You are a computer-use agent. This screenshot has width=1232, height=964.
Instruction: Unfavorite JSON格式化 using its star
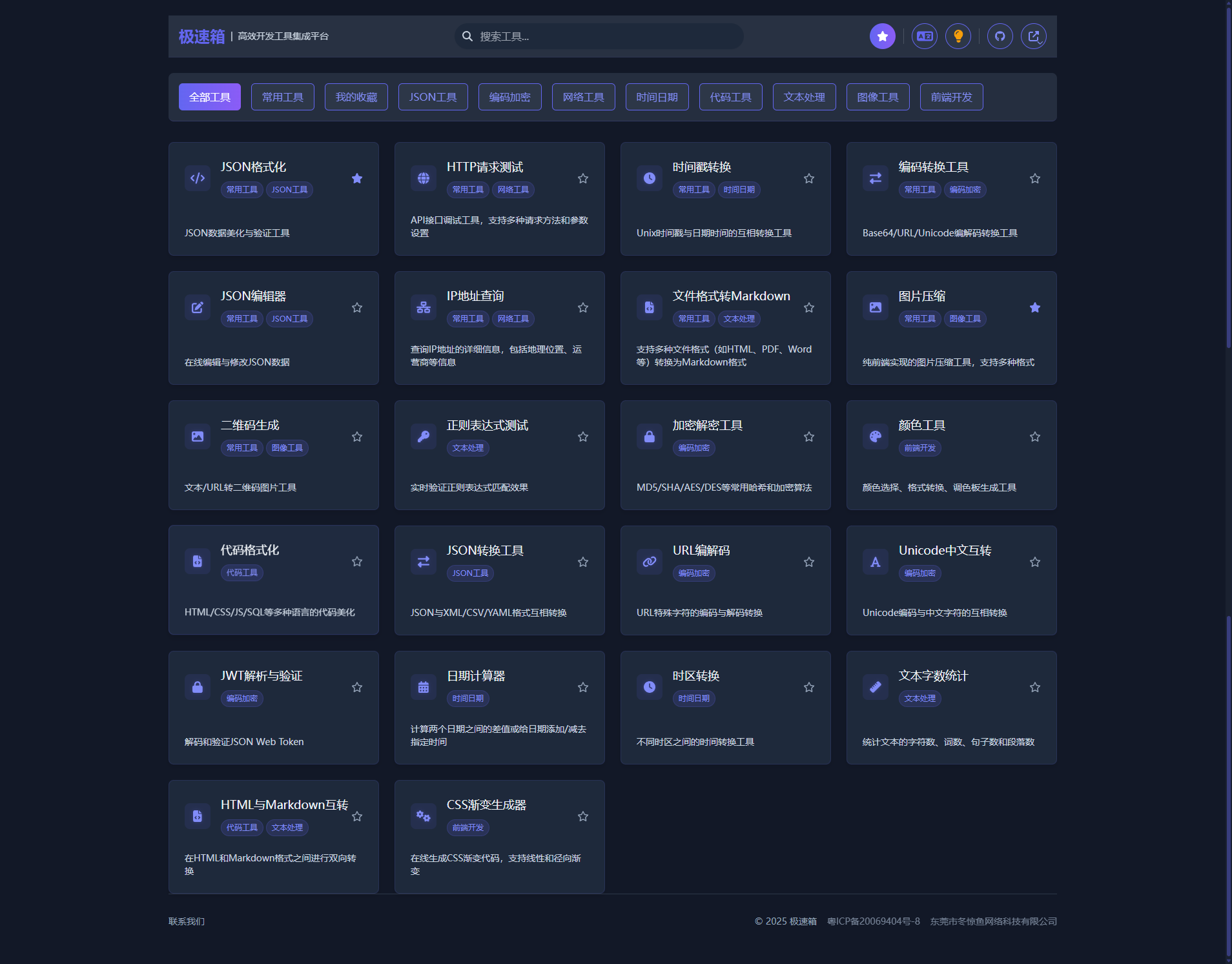coord(357,178)
